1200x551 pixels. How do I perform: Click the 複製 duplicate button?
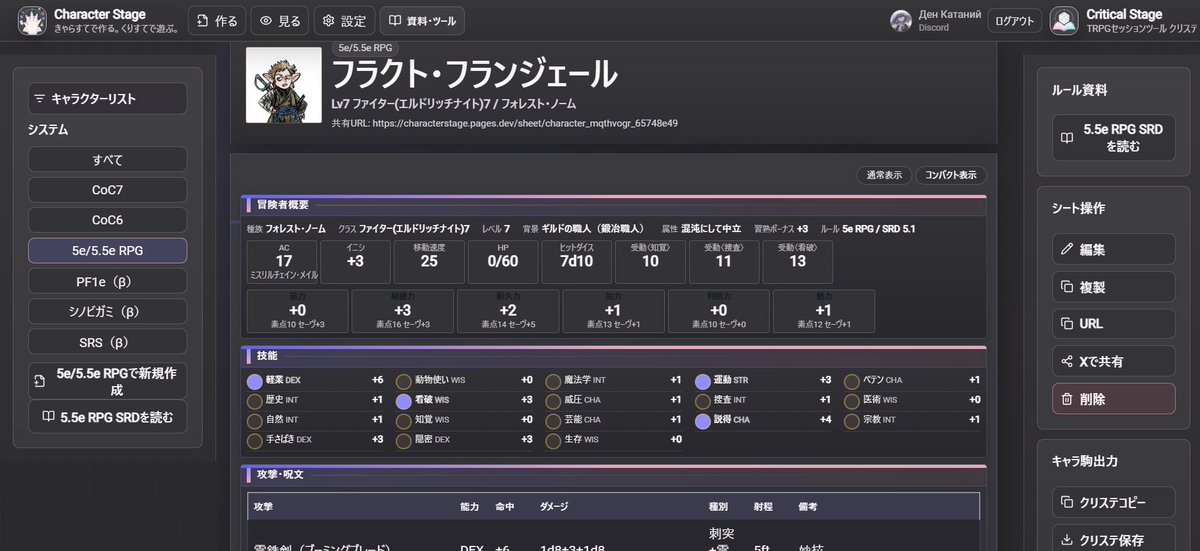tap(1114, 287)
